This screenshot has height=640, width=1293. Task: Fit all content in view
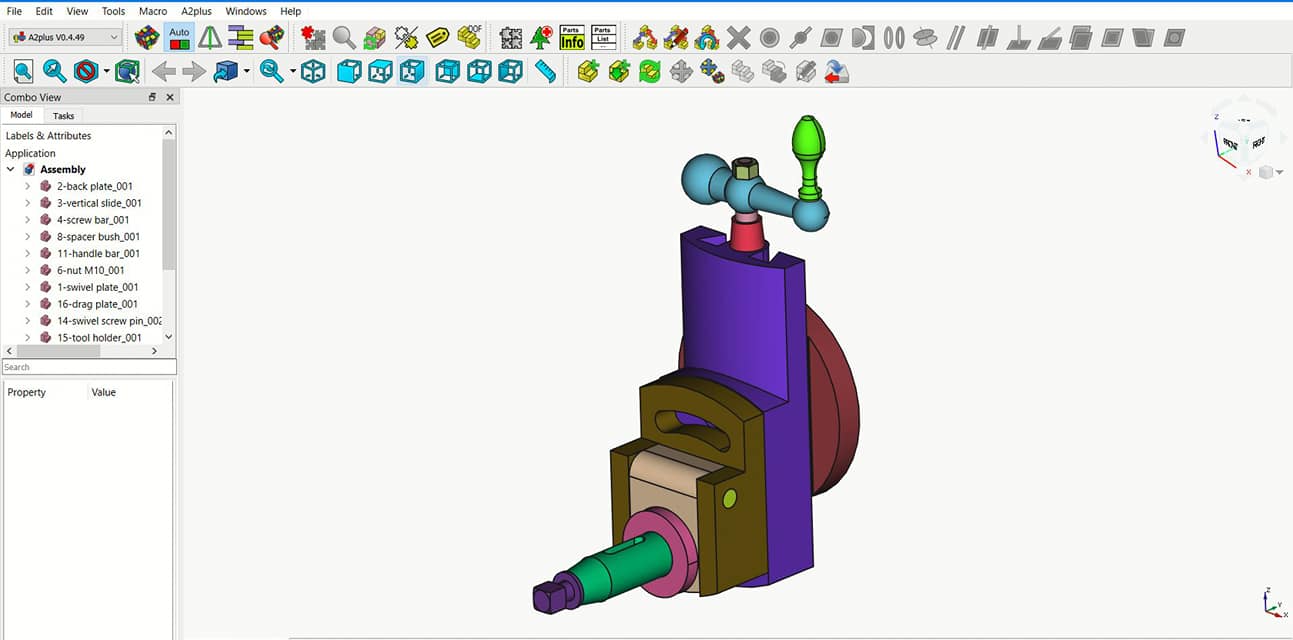tap(23, 71)
